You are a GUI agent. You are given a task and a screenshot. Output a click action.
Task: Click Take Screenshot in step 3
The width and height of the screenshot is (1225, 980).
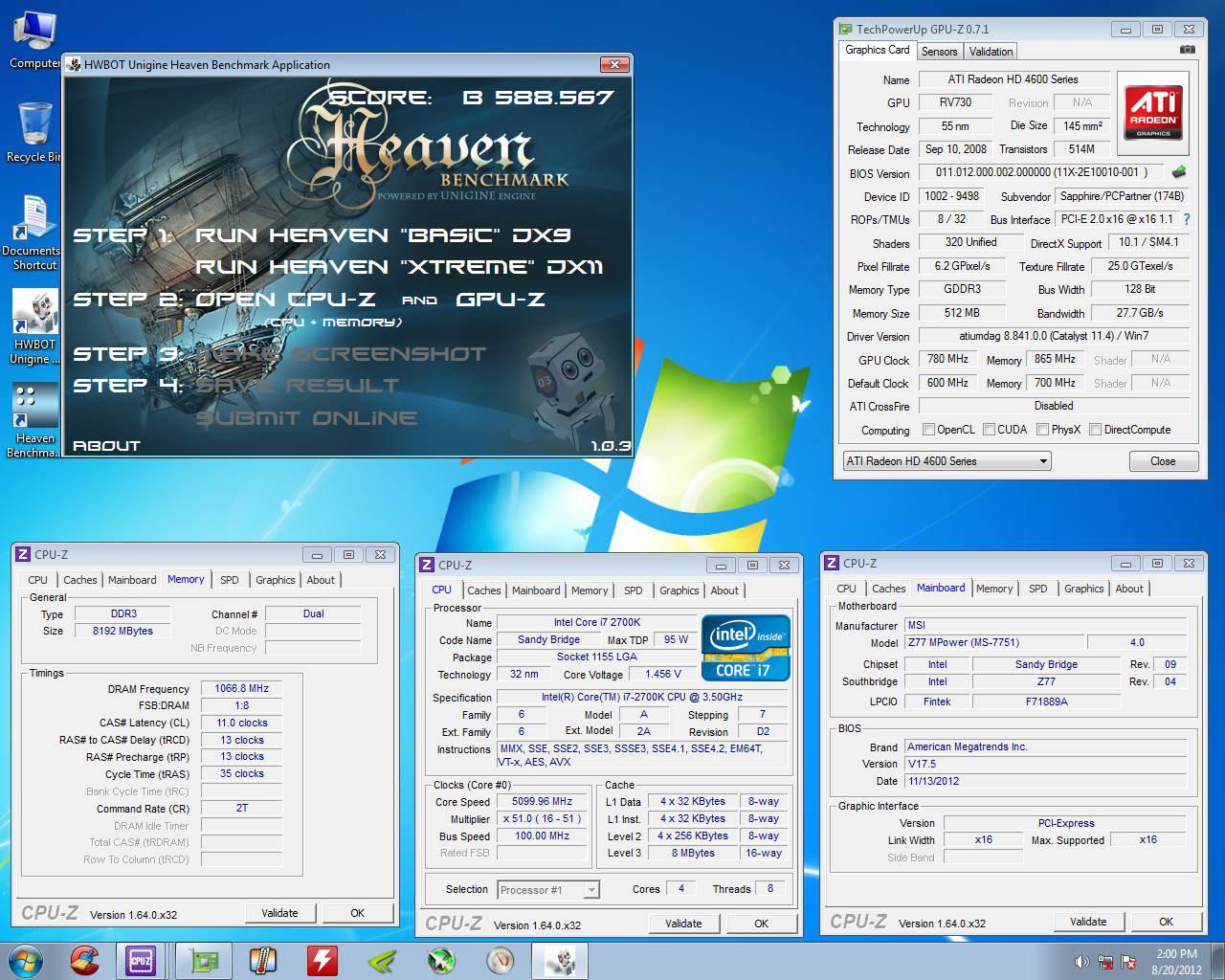(x=341, y=354)
